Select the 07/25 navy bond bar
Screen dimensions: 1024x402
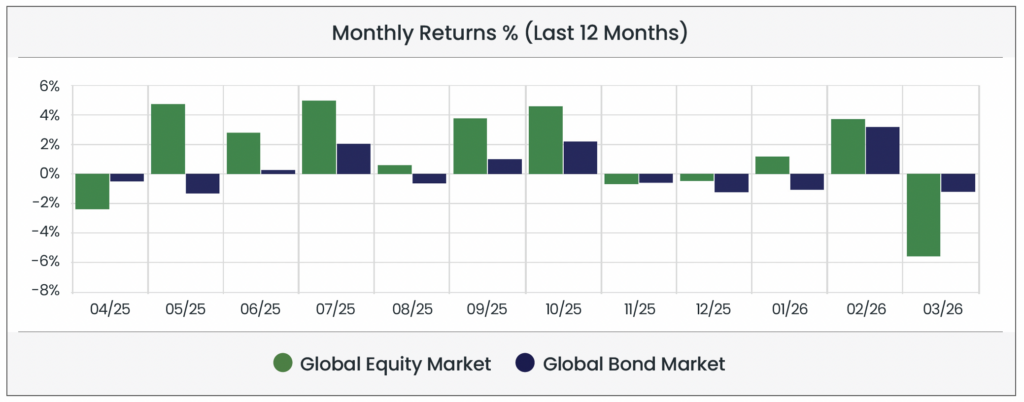pos(353,159)
